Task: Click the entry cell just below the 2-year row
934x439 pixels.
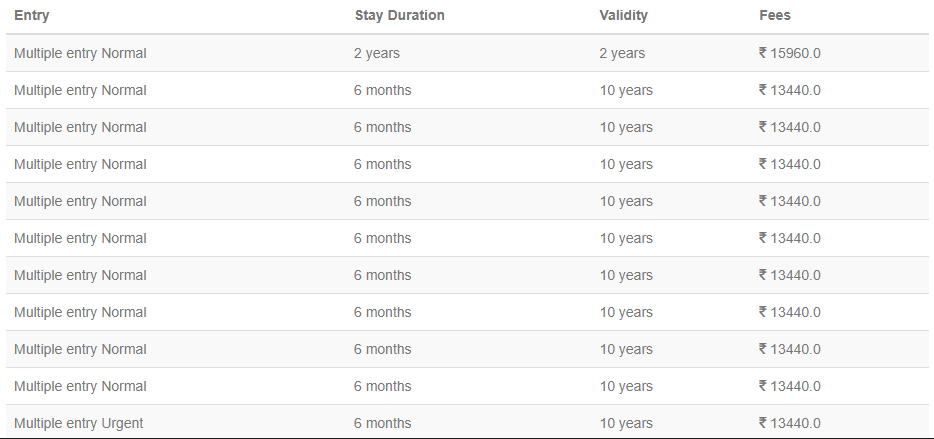Action: pos(80,90)
